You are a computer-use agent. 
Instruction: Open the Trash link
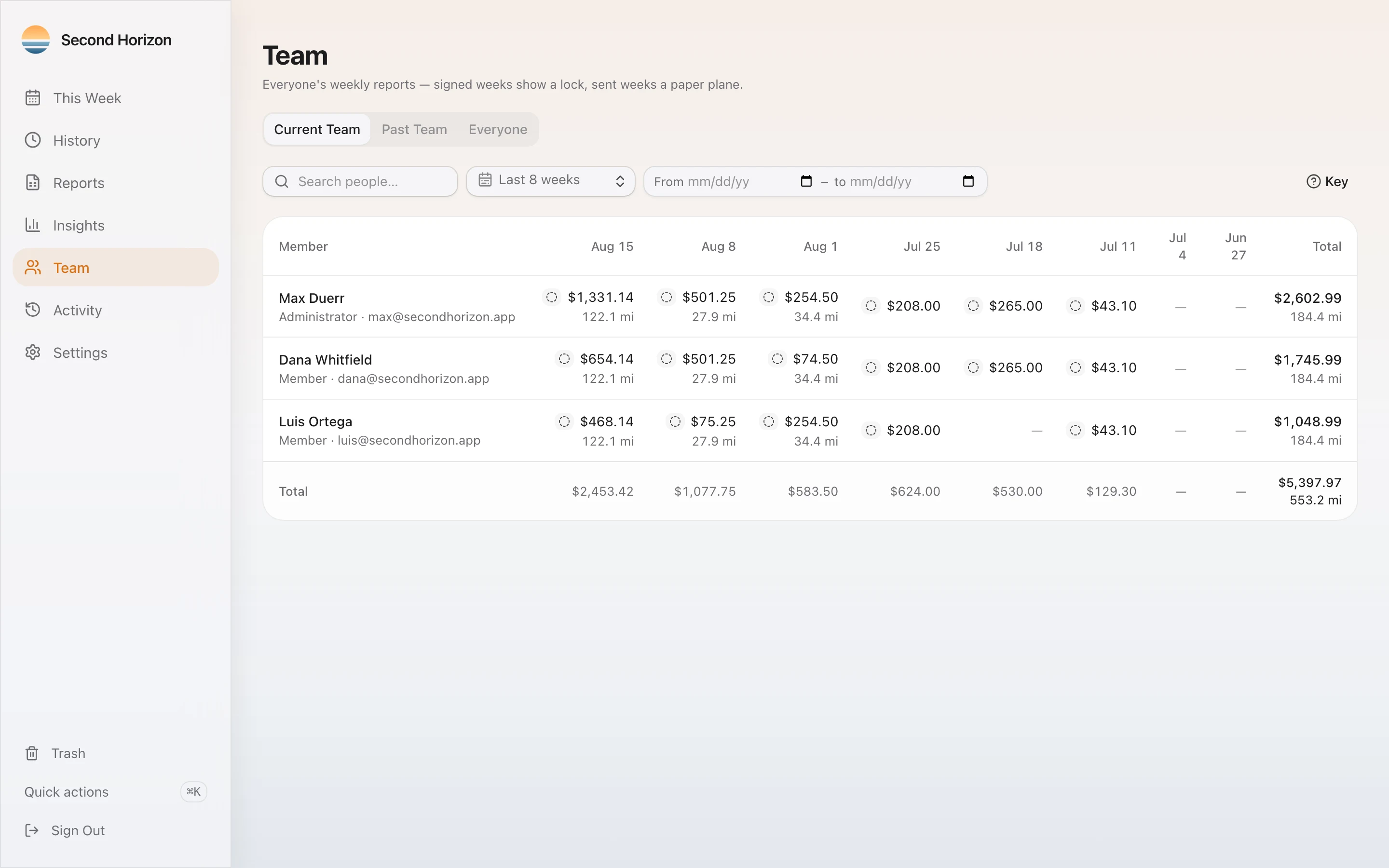(115, 753)
